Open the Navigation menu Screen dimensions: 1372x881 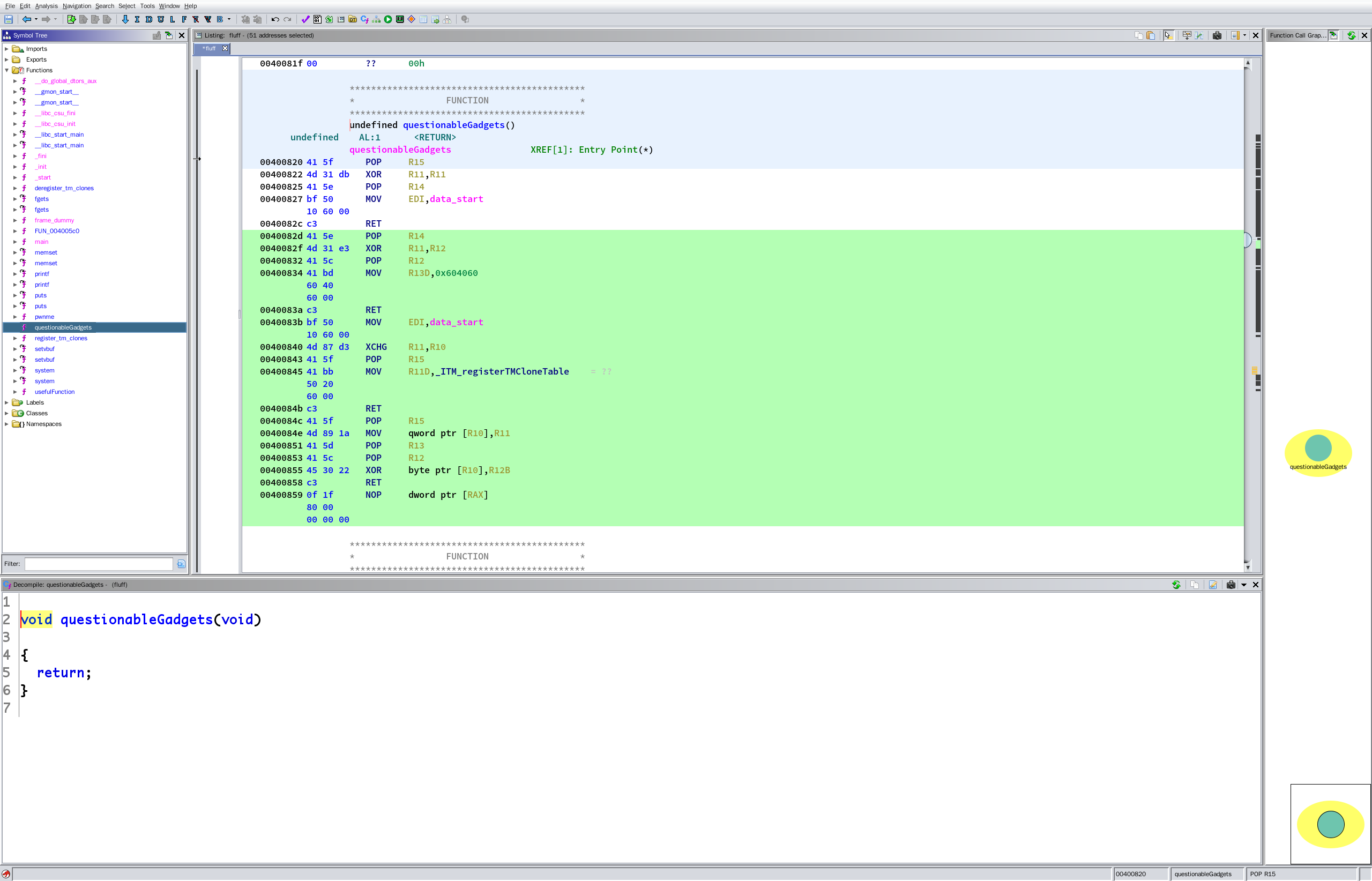click(x=77, y=6)
